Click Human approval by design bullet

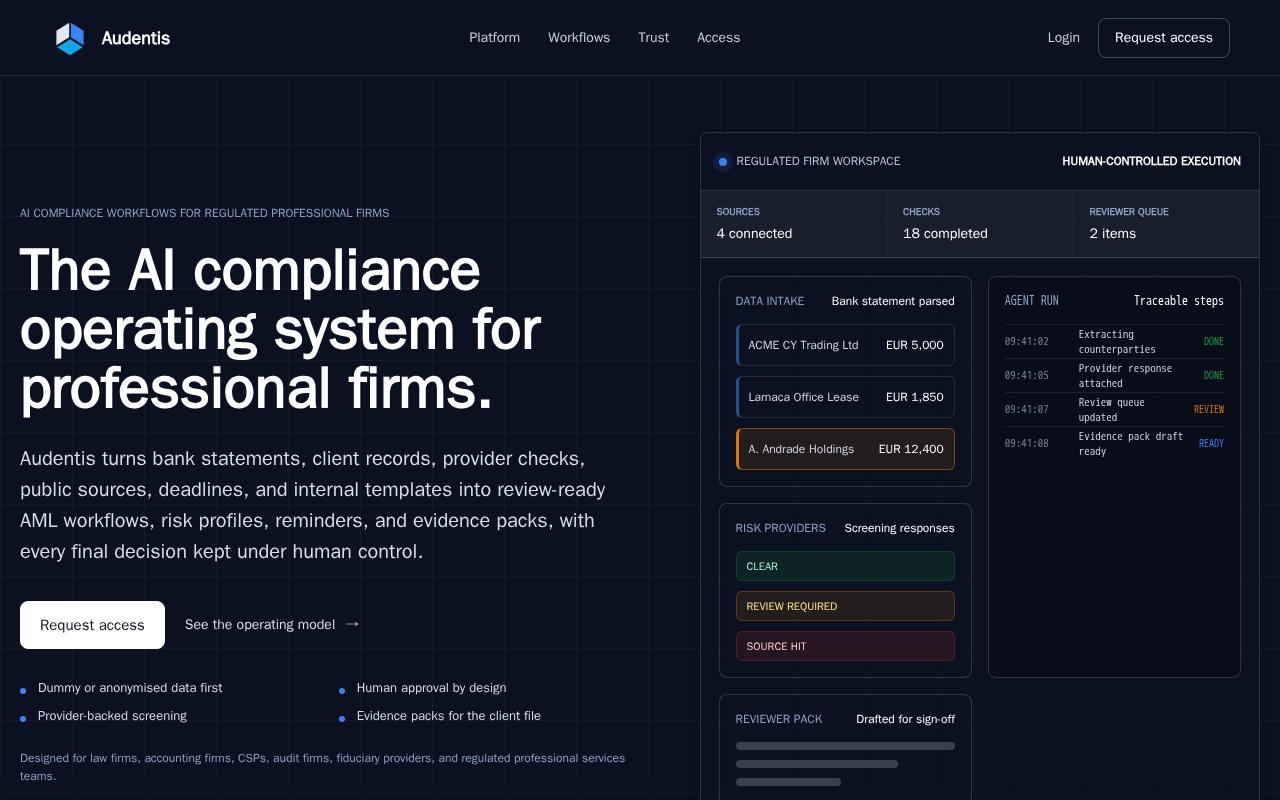coord(431,688)
